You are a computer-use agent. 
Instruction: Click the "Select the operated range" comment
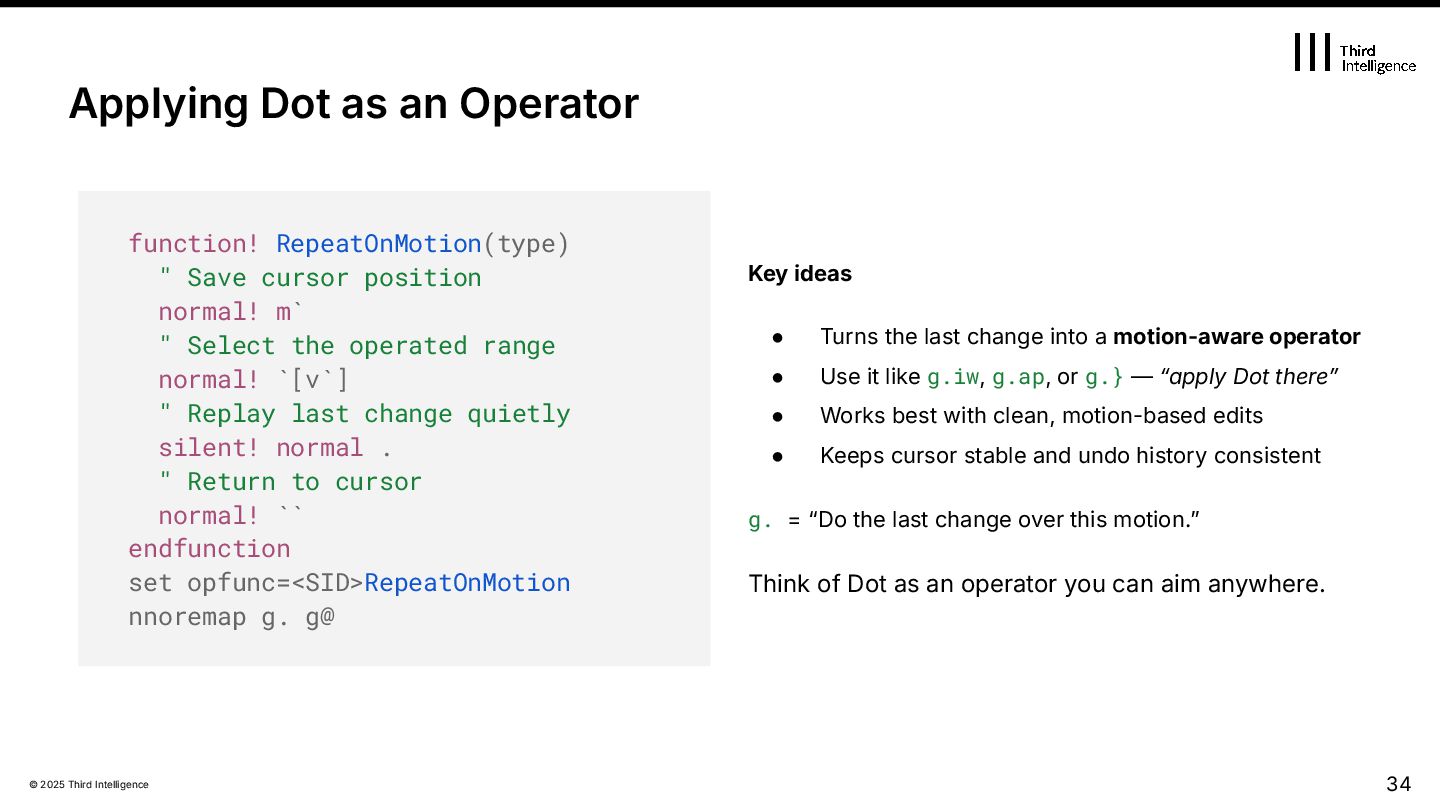click(x=356, y=346)
